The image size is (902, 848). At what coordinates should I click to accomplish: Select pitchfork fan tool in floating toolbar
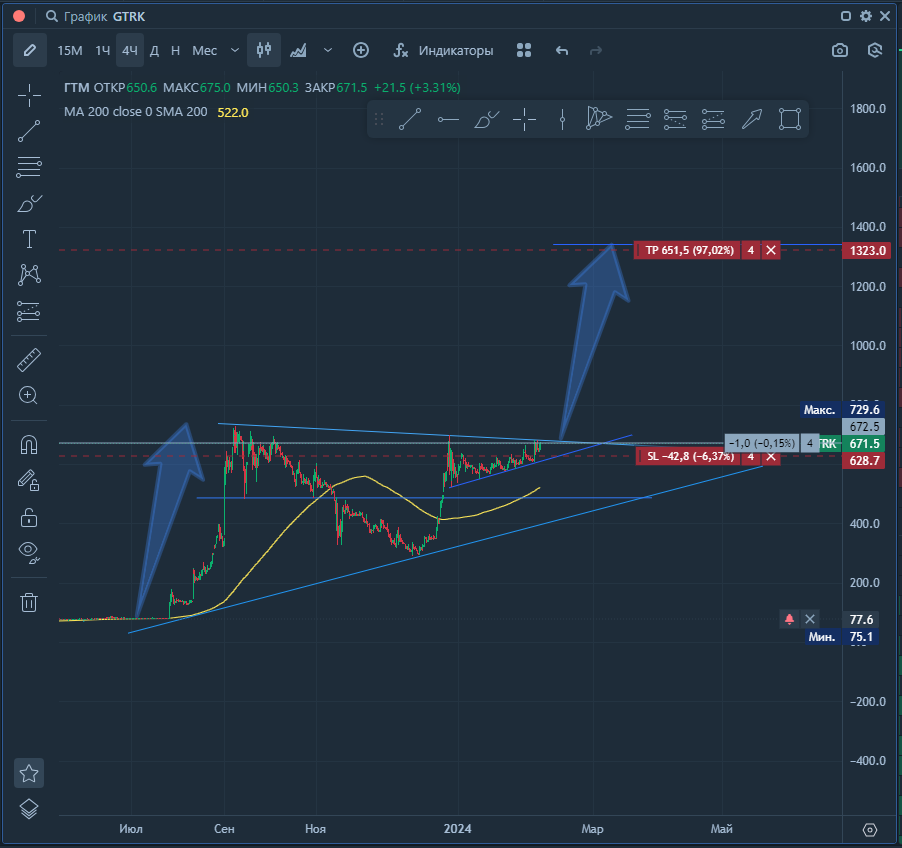coord(599,119)
